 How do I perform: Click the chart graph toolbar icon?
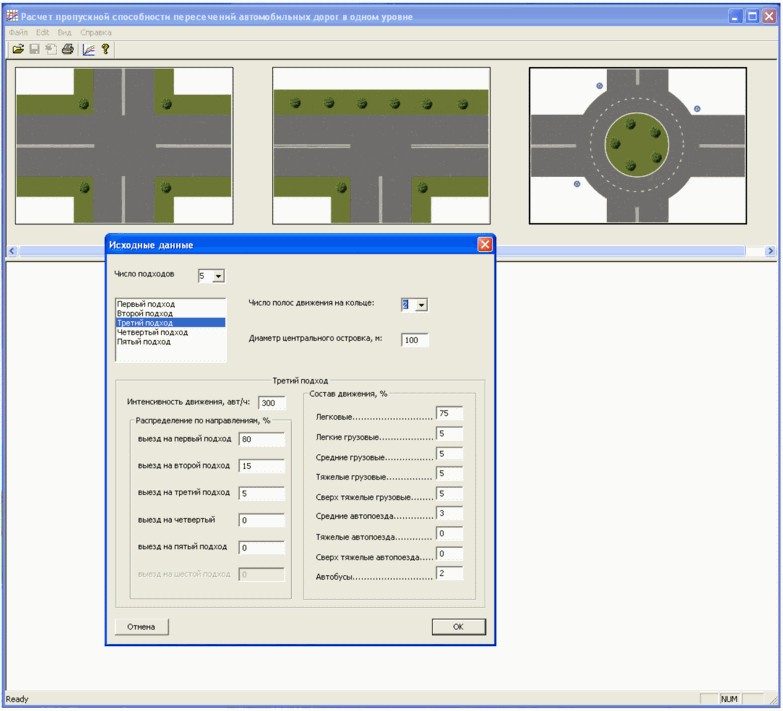pos(88,49)
